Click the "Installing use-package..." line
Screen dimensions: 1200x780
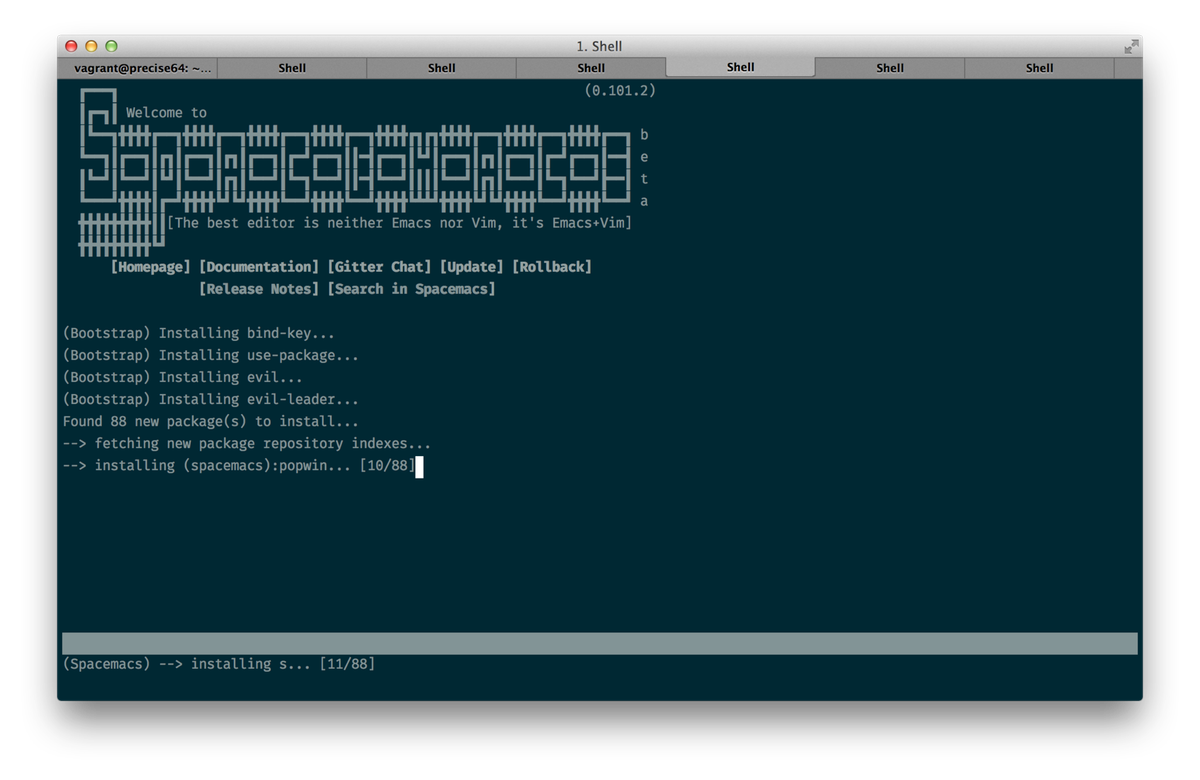point(211,355)
